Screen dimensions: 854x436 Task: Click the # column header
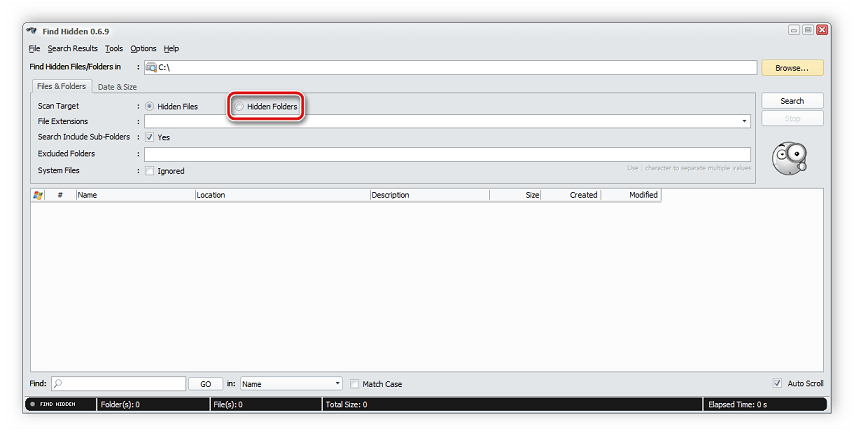[x=60, y=195]
